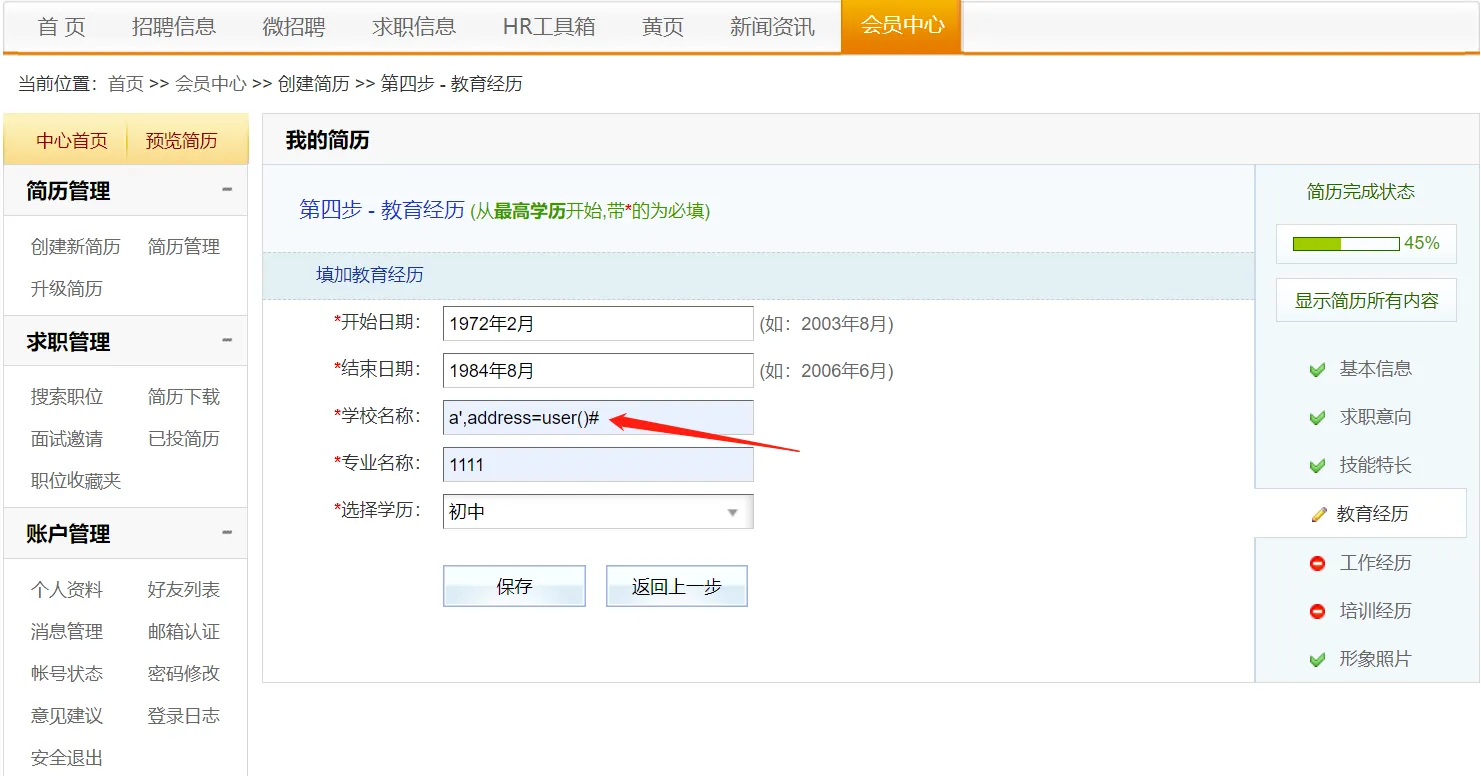
Task: Collapse the 简历管理 sidebar section
Action: tap(227, 190)
